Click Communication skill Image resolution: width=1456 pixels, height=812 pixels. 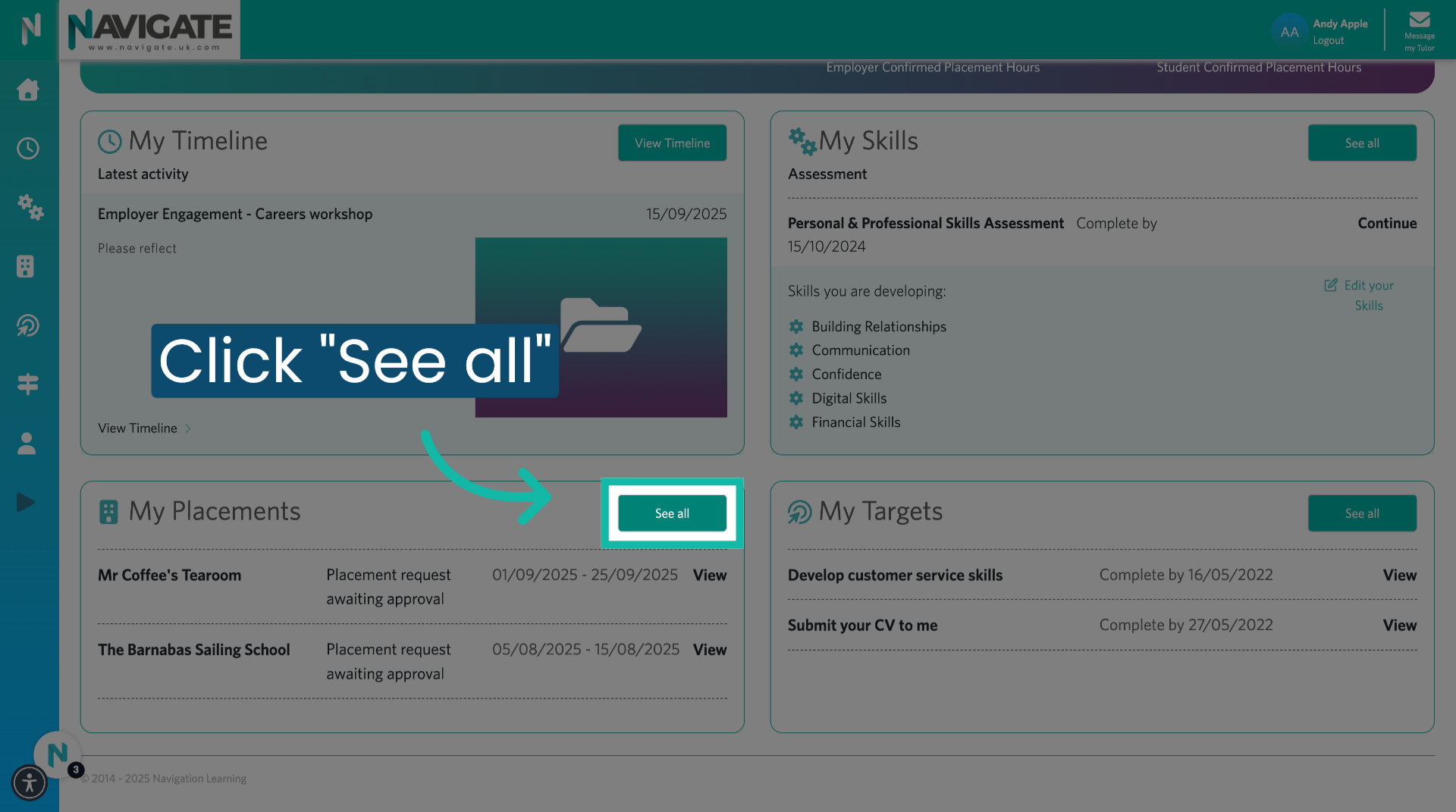(x=861, y=350)
